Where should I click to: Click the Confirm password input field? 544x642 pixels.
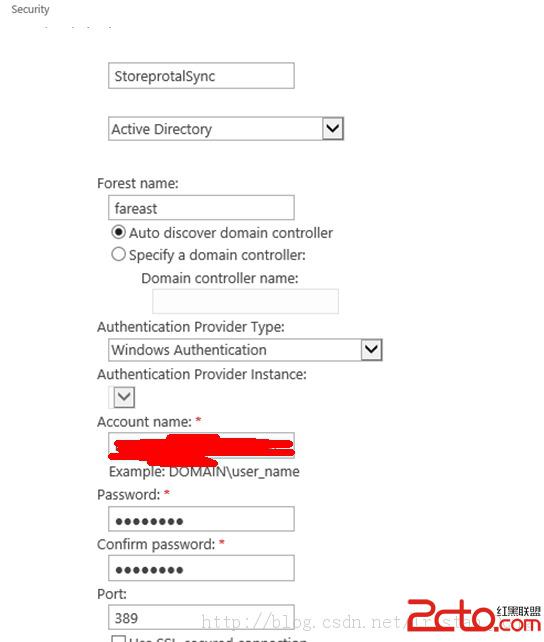click(201, 568)
